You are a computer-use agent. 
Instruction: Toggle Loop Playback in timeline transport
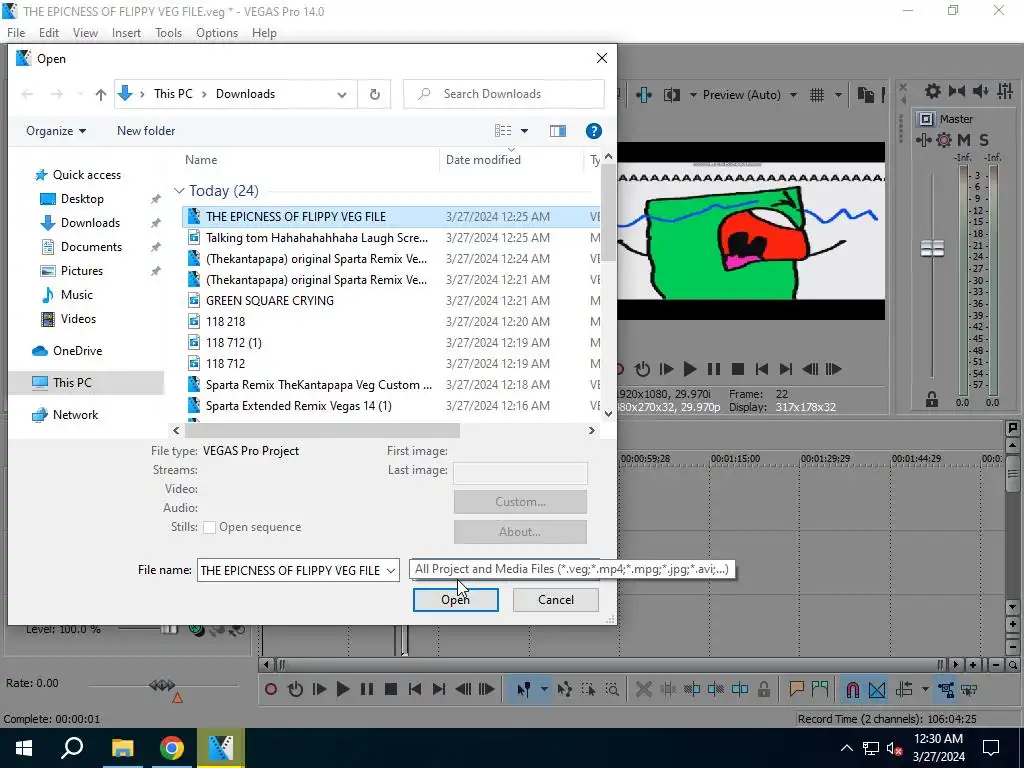pyautogui.click(x=295, y=689)
